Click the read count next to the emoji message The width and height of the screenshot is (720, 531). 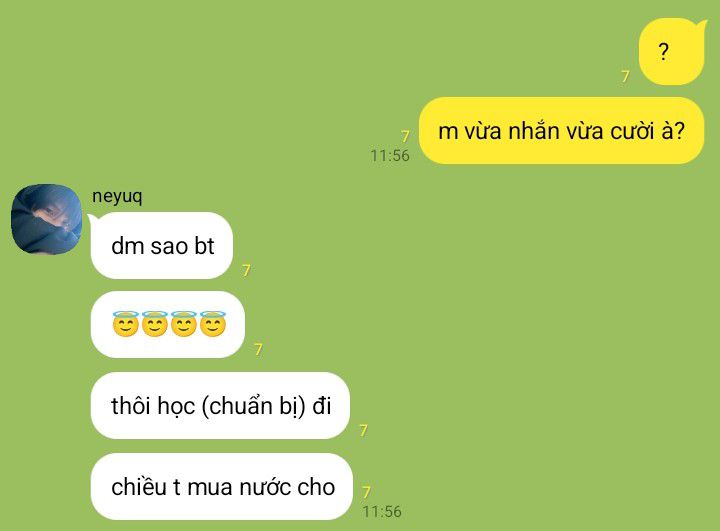tap(258, 350)
